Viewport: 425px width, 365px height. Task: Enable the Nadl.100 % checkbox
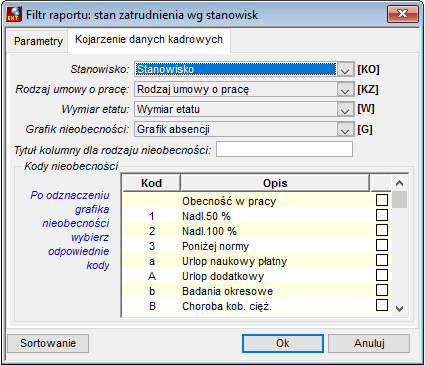[x=382, y=230]
